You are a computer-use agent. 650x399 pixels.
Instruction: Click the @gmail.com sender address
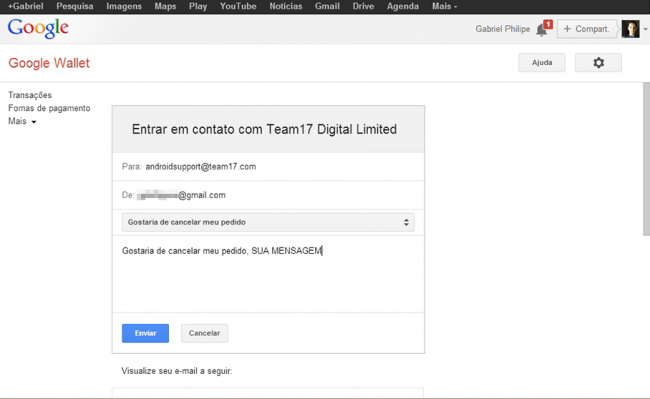(182, 195)
